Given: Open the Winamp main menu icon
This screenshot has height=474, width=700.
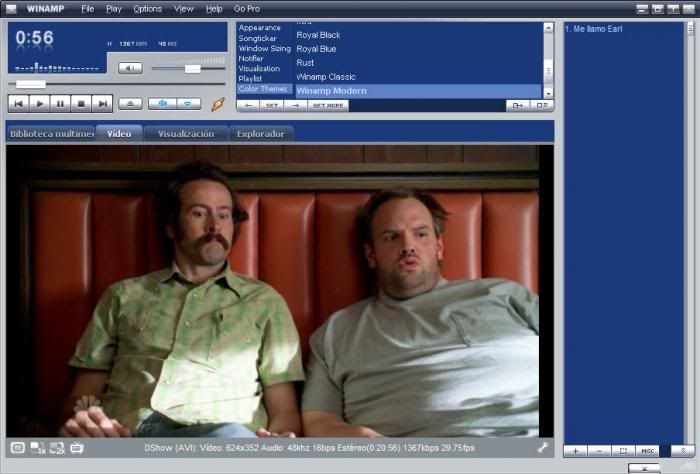Looking at the screenshot, I should tap(11, 8).
